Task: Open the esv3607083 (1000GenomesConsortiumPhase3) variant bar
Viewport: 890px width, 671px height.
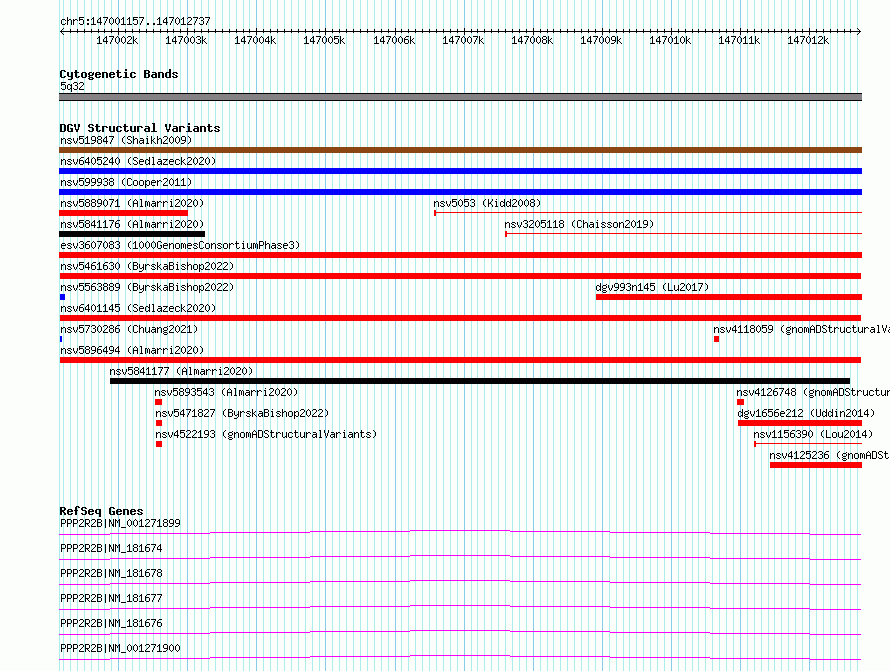Action: point(460,255)
